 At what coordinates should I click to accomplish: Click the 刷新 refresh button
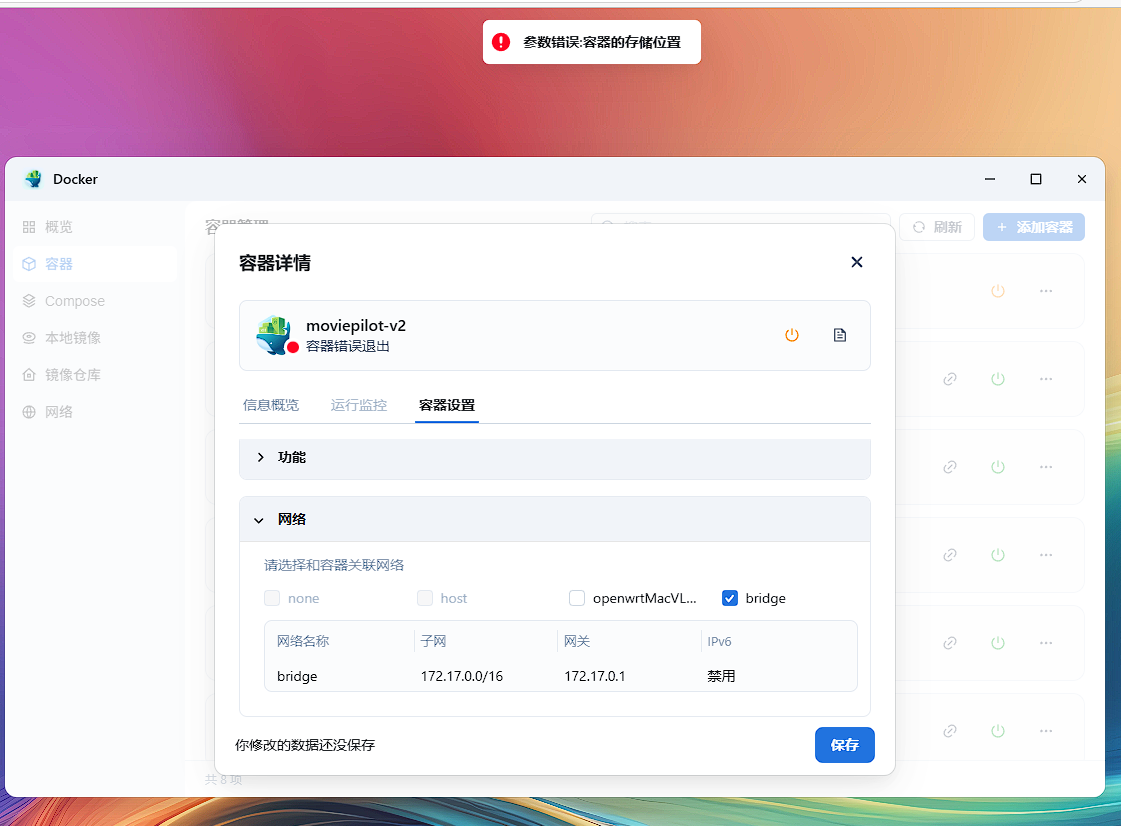point(937,227)
